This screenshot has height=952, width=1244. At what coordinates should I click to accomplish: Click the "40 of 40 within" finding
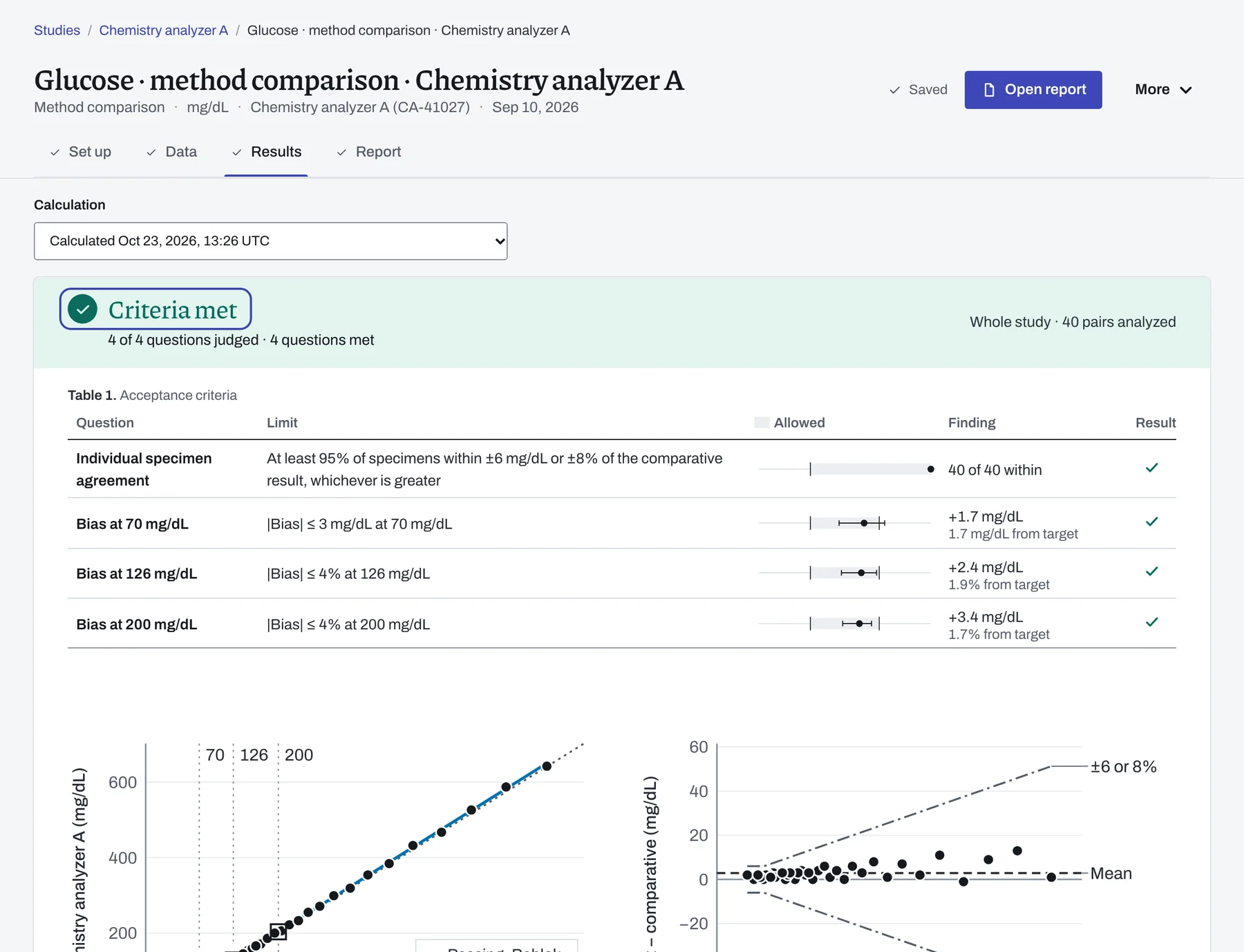995,470
